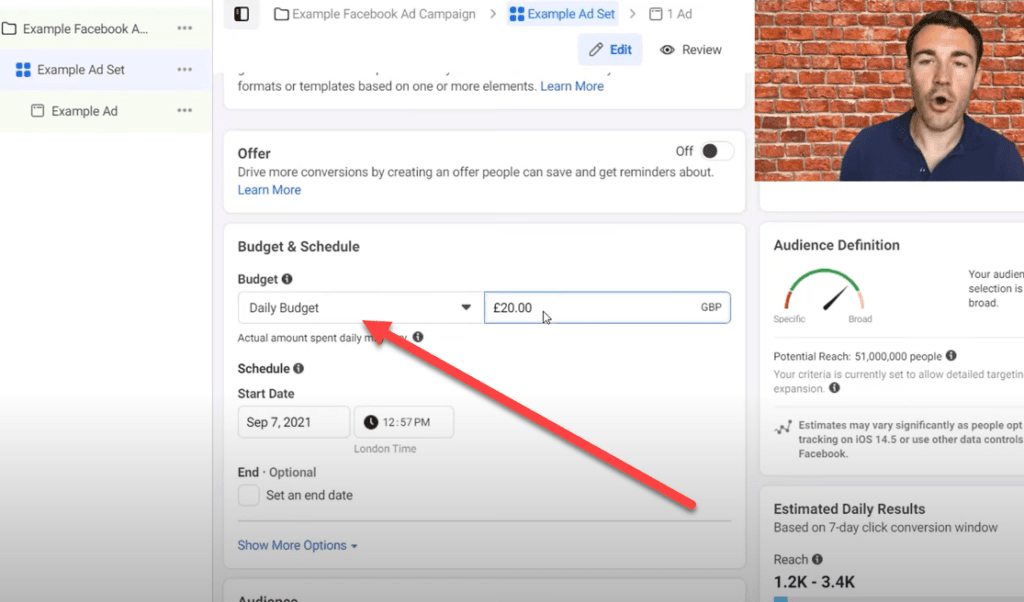Show Potential Reach info icon
The width and height of the screenshot is (1024, 602).
coord(951,356)
